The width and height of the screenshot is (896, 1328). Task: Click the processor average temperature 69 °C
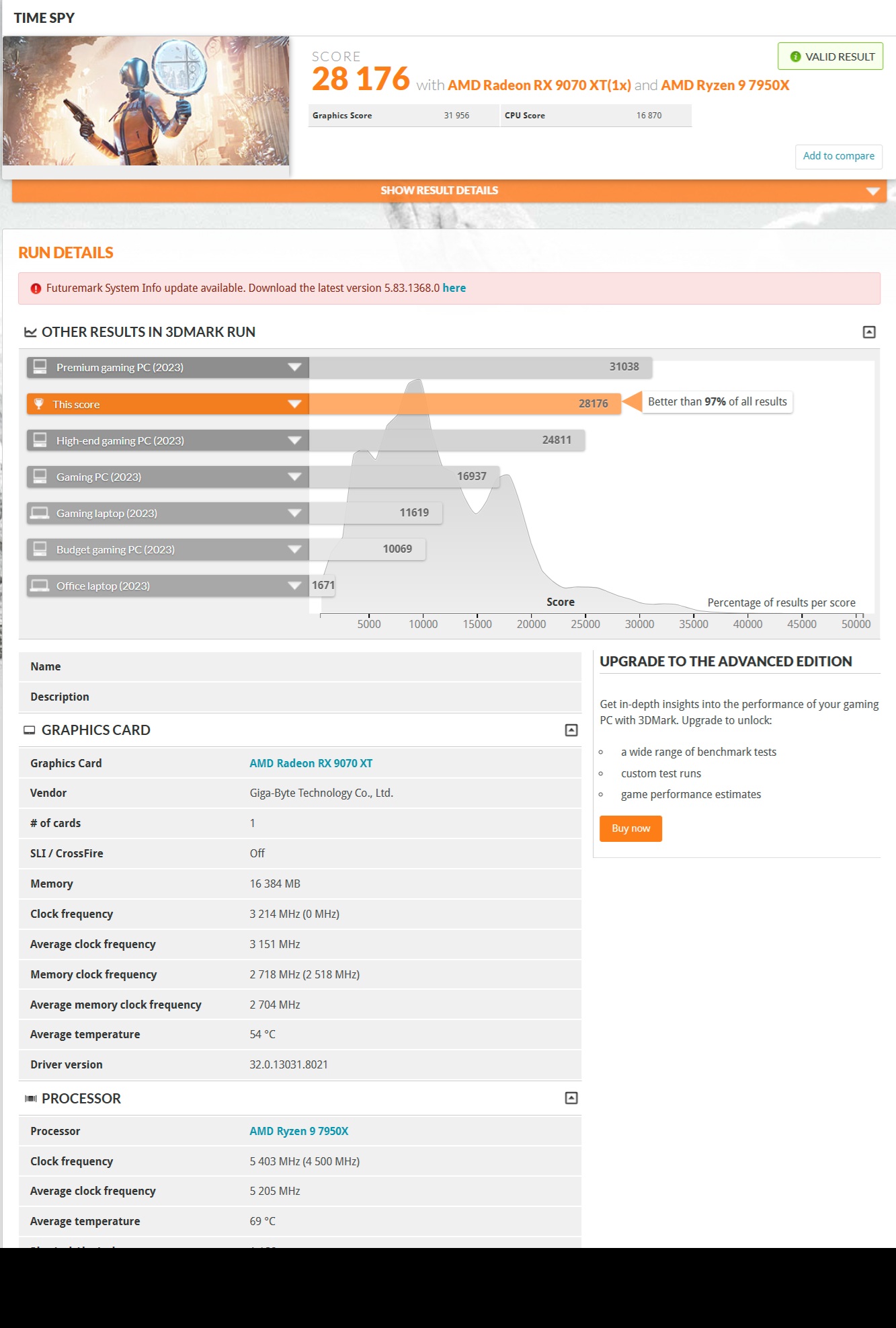click(x=263, y=1221)
